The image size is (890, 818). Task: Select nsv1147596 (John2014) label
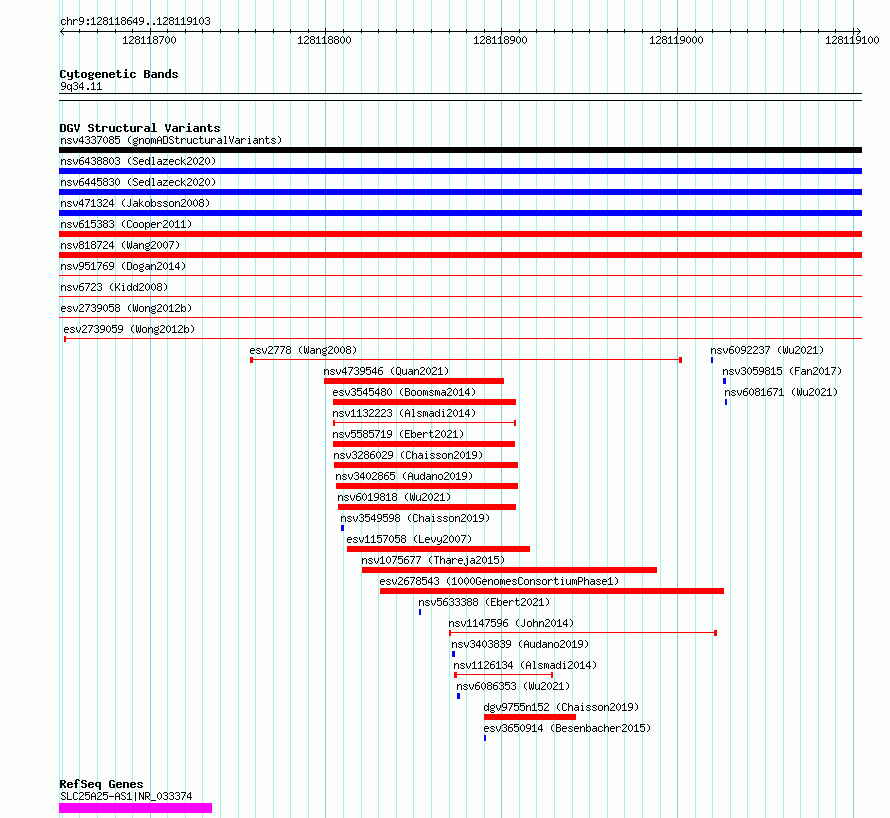point(511,623)
